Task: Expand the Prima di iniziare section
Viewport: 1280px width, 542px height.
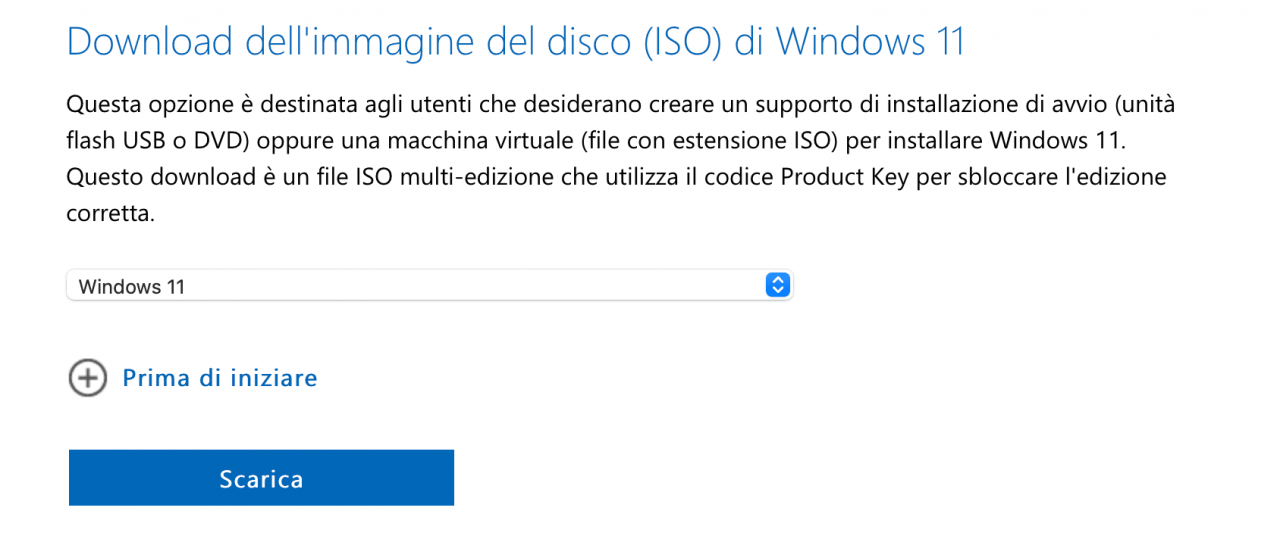Action: coord(193,378)
